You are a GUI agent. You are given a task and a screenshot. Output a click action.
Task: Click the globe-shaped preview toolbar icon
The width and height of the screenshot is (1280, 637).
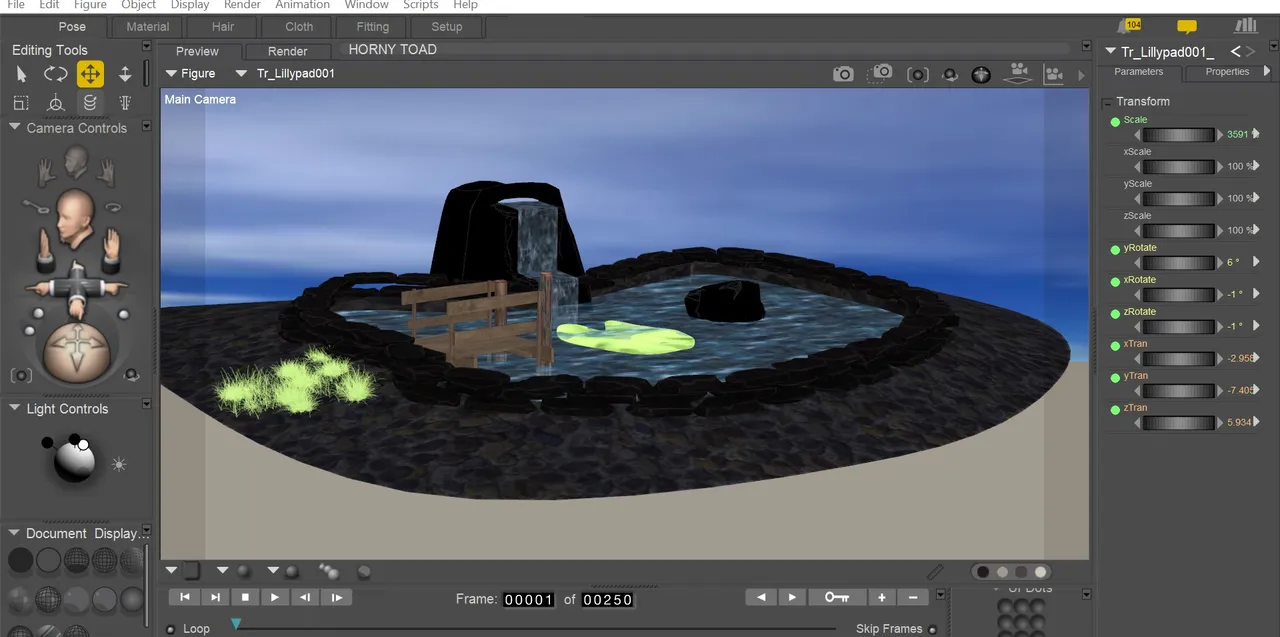click(981, 74)
